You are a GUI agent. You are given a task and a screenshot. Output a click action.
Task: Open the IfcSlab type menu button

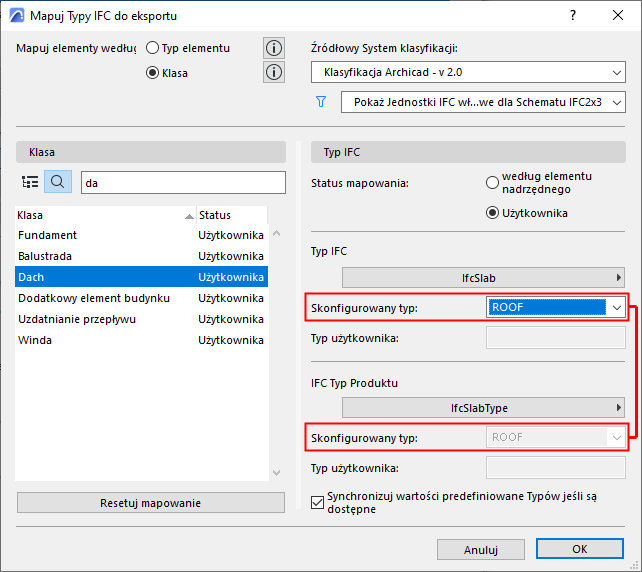(483, 277)
